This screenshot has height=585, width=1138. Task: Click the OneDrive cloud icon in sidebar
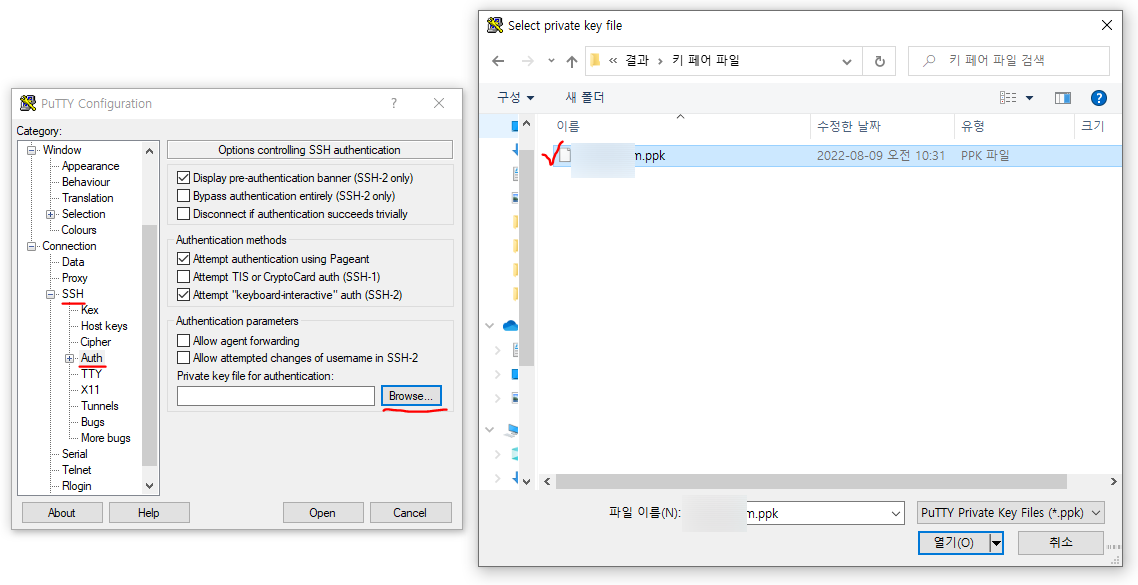(x=510, y=327)
